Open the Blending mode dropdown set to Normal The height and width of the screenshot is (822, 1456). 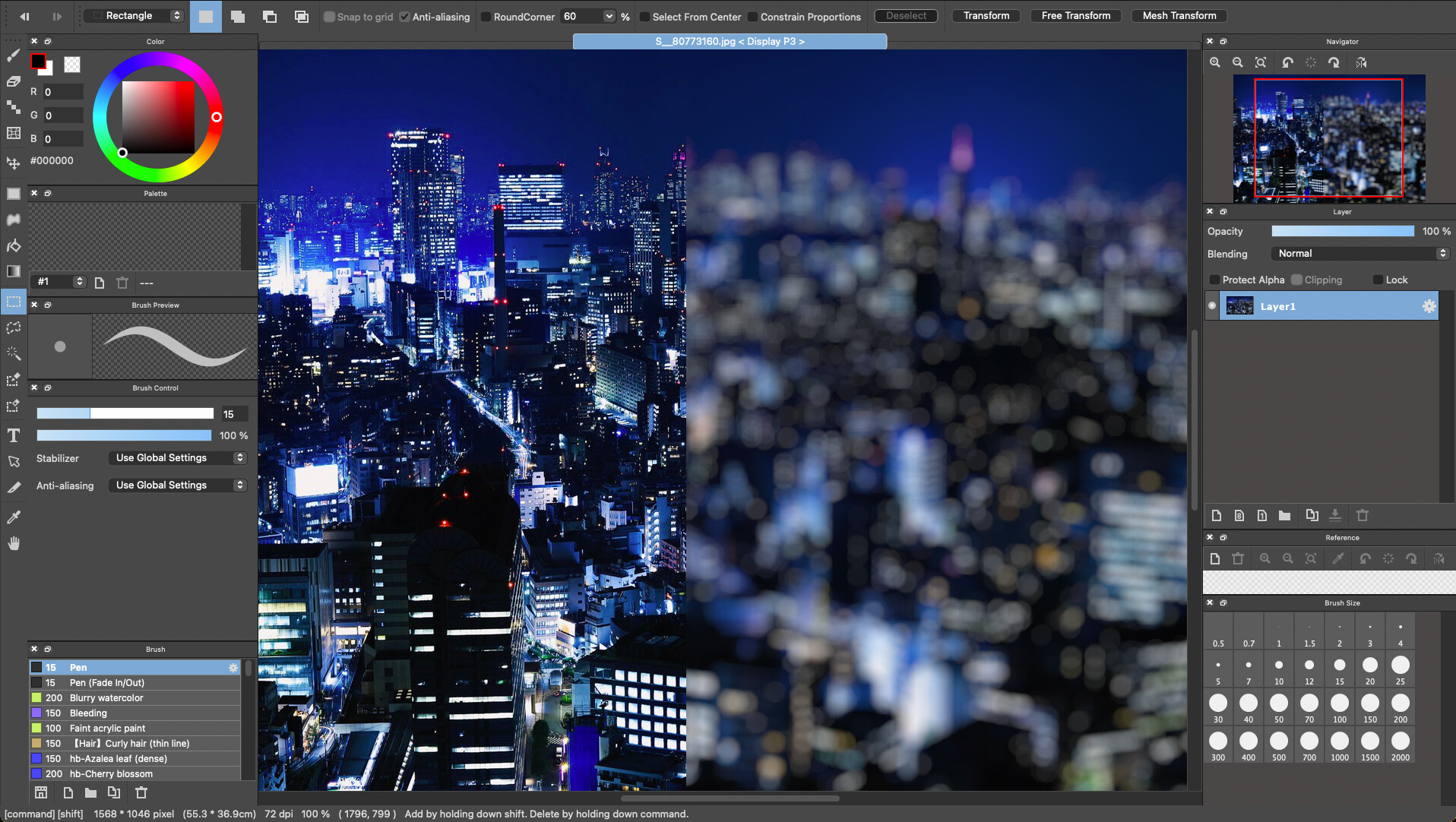pyautogui.click(x=1359, y=253)
